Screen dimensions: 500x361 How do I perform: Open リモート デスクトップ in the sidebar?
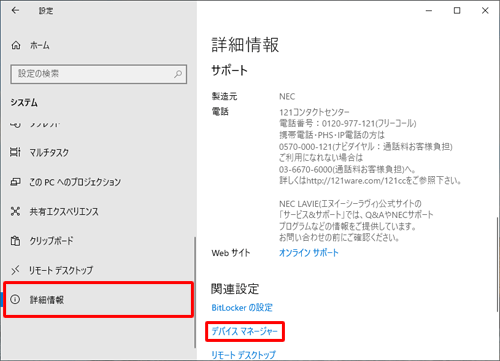pos(61,270)
